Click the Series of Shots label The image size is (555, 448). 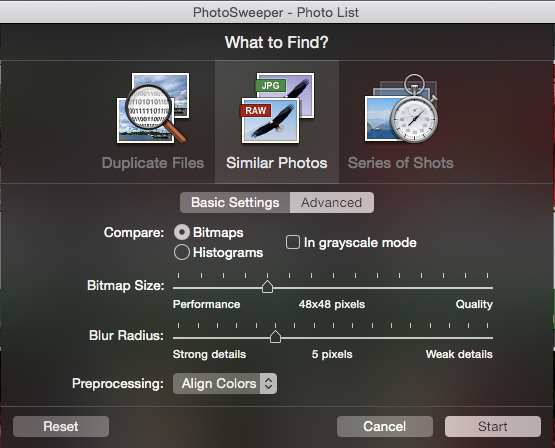tap(401, 163)
